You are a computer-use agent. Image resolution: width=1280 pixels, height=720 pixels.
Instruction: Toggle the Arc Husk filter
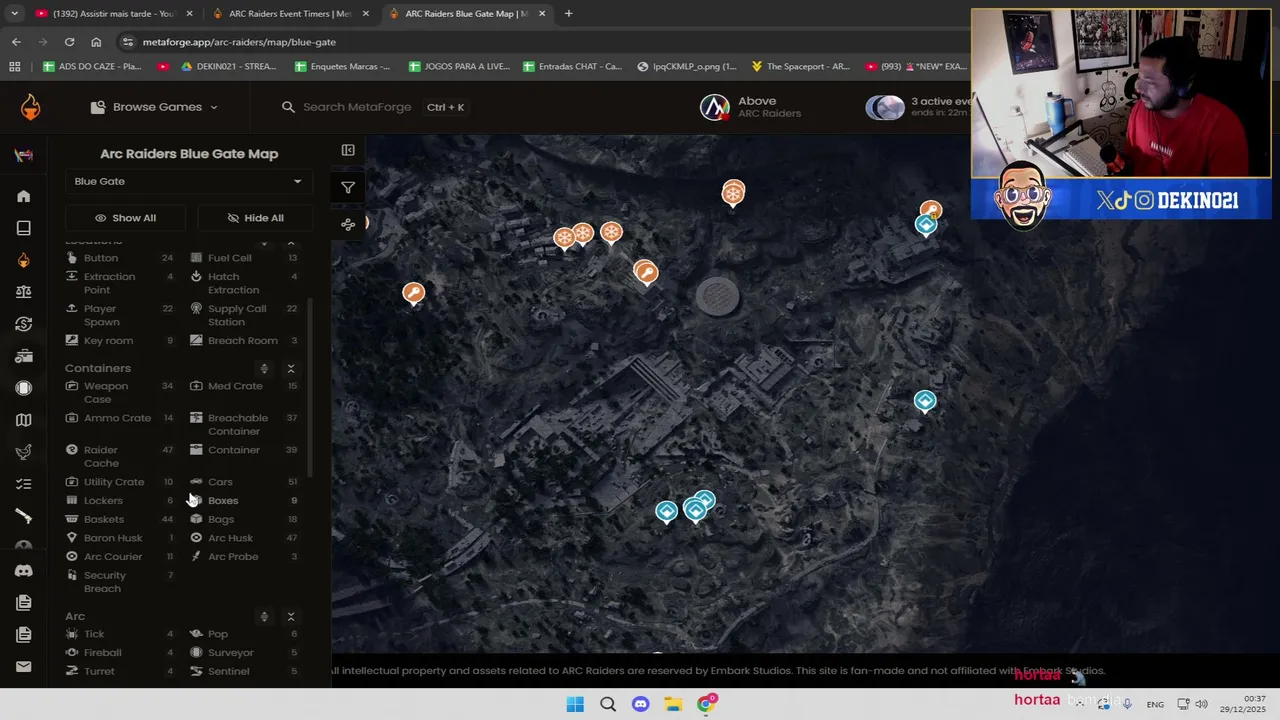pyautogui.click(x=243, y=538)
